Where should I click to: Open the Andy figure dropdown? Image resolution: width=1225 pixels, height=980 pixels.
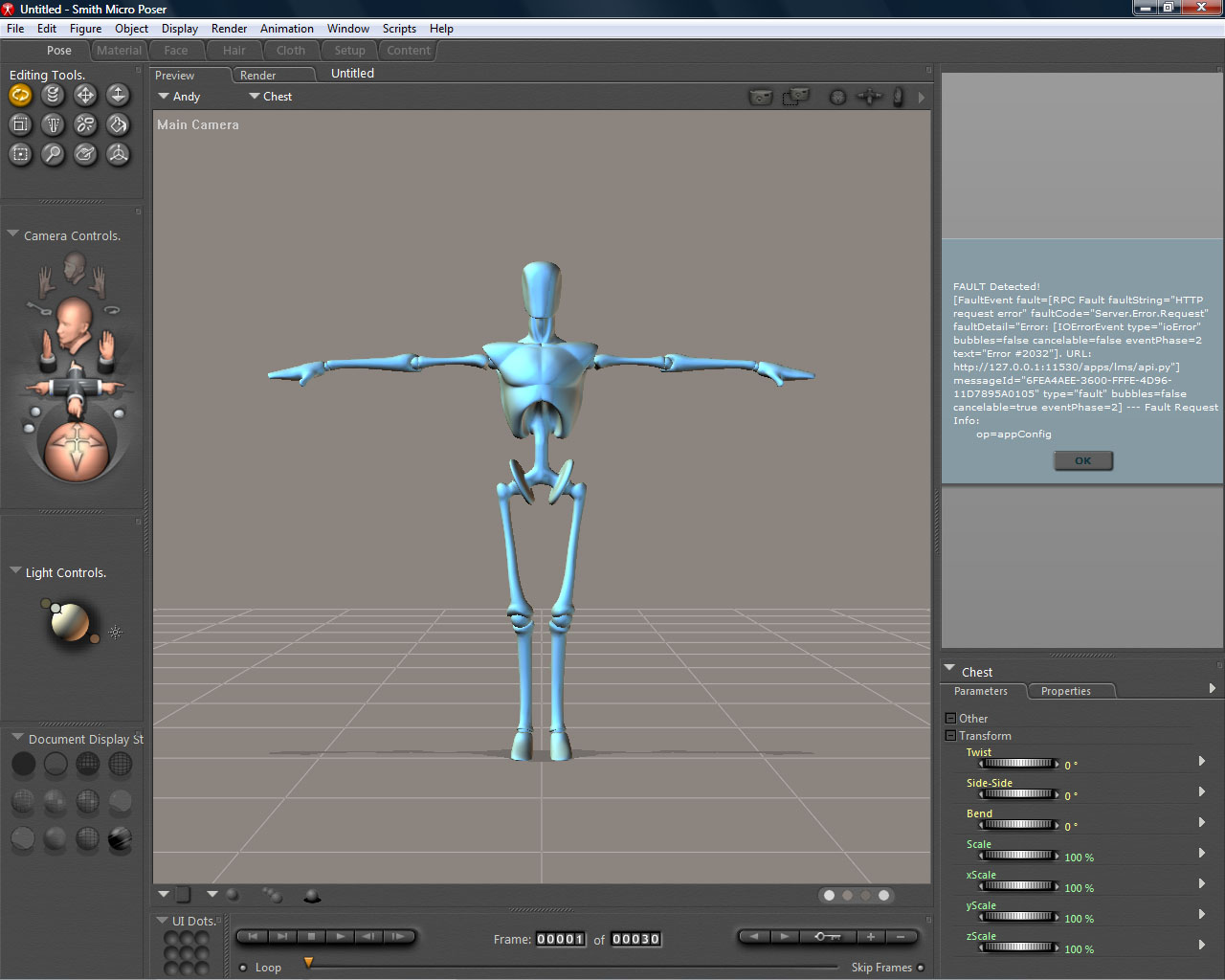pyautogui.click(x=179, y=97)
